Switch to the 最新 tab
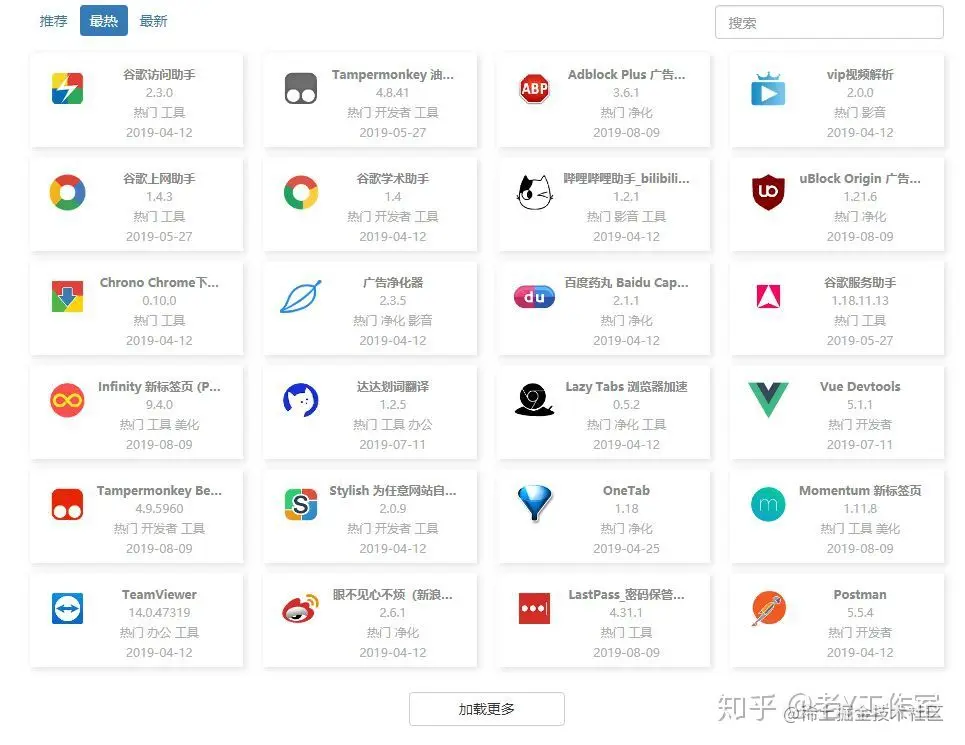This screenshot has width=965, height=745. tap(153, 21)
